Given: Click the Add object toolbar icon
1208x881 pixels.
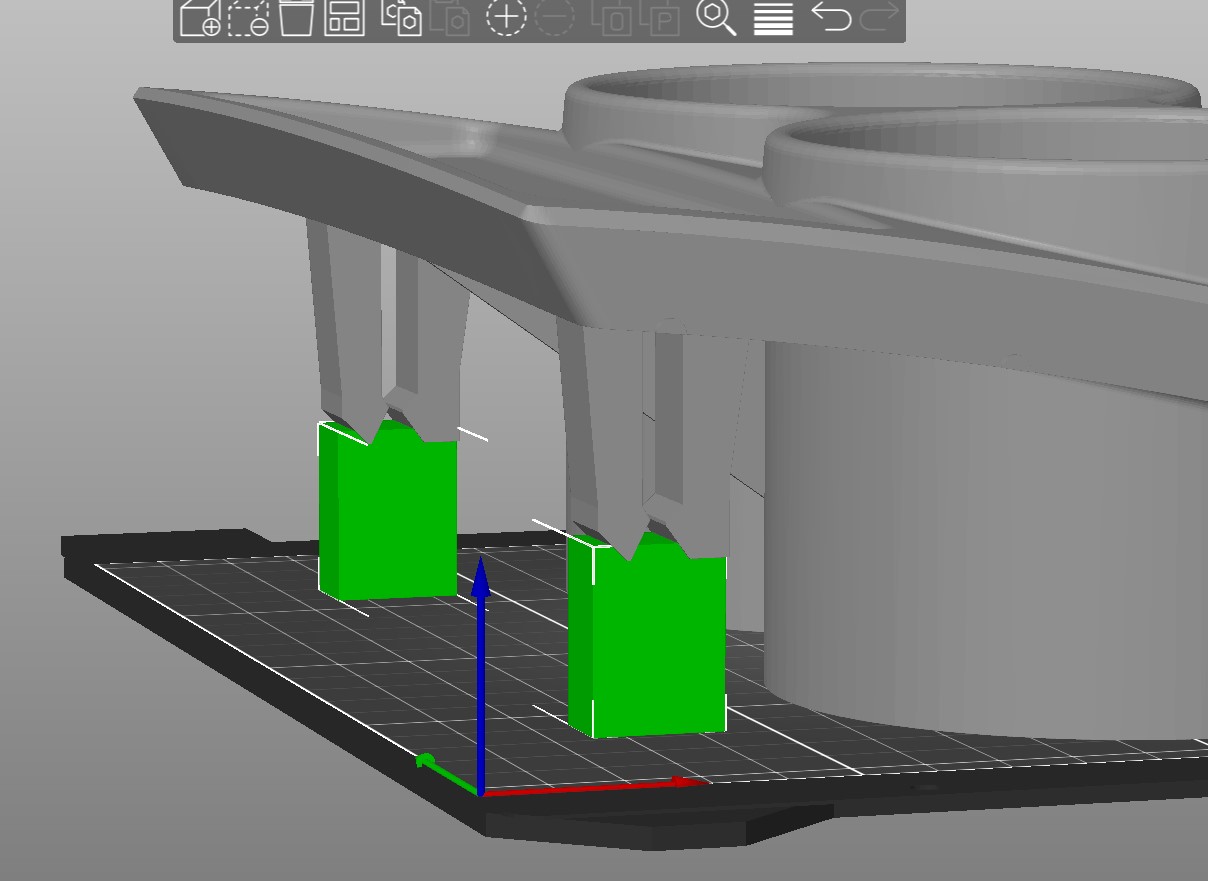Looking at the screenshot, I should 200,17.
